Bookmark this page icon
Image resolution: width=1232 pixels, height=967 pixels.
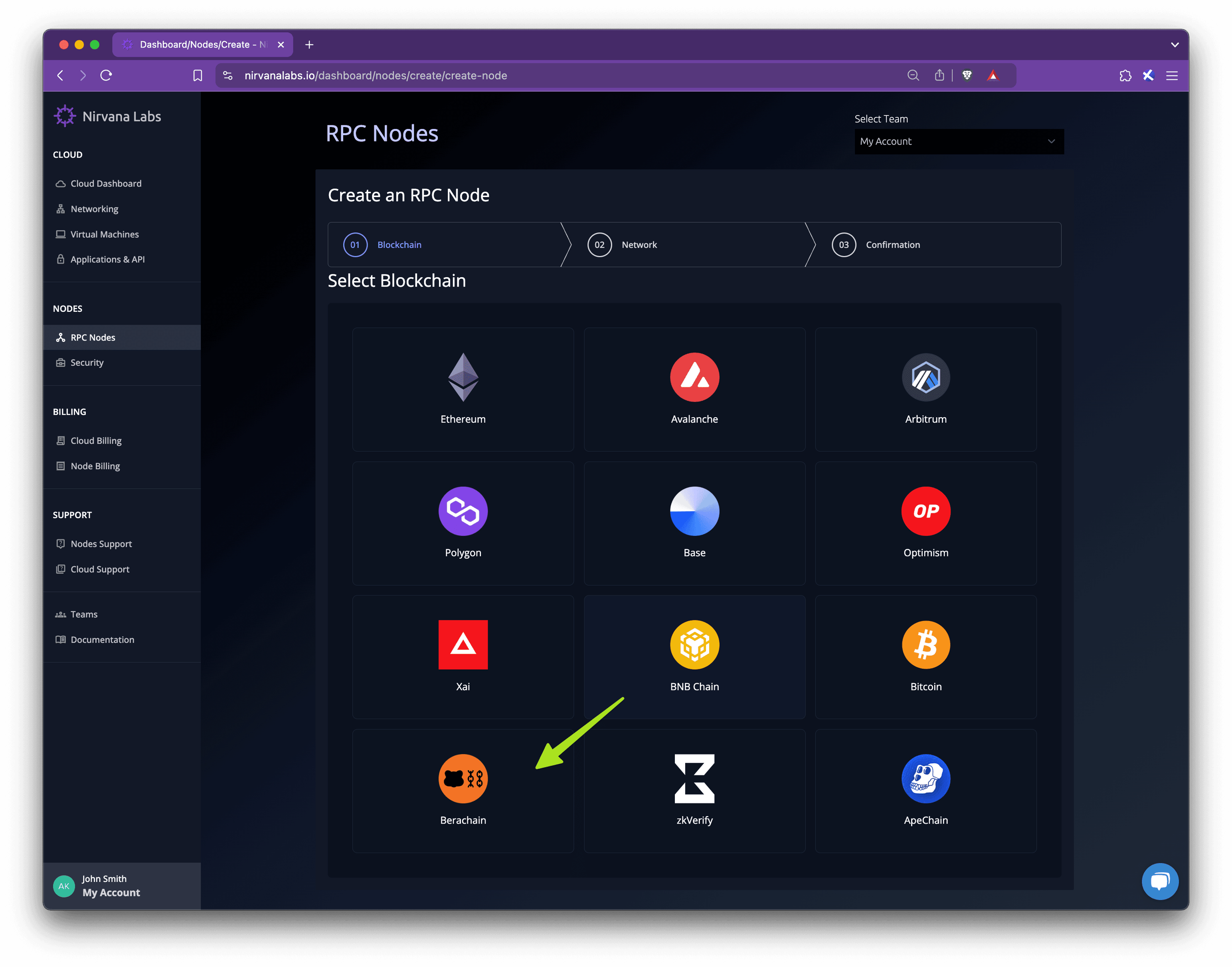(x=198, y=75)
